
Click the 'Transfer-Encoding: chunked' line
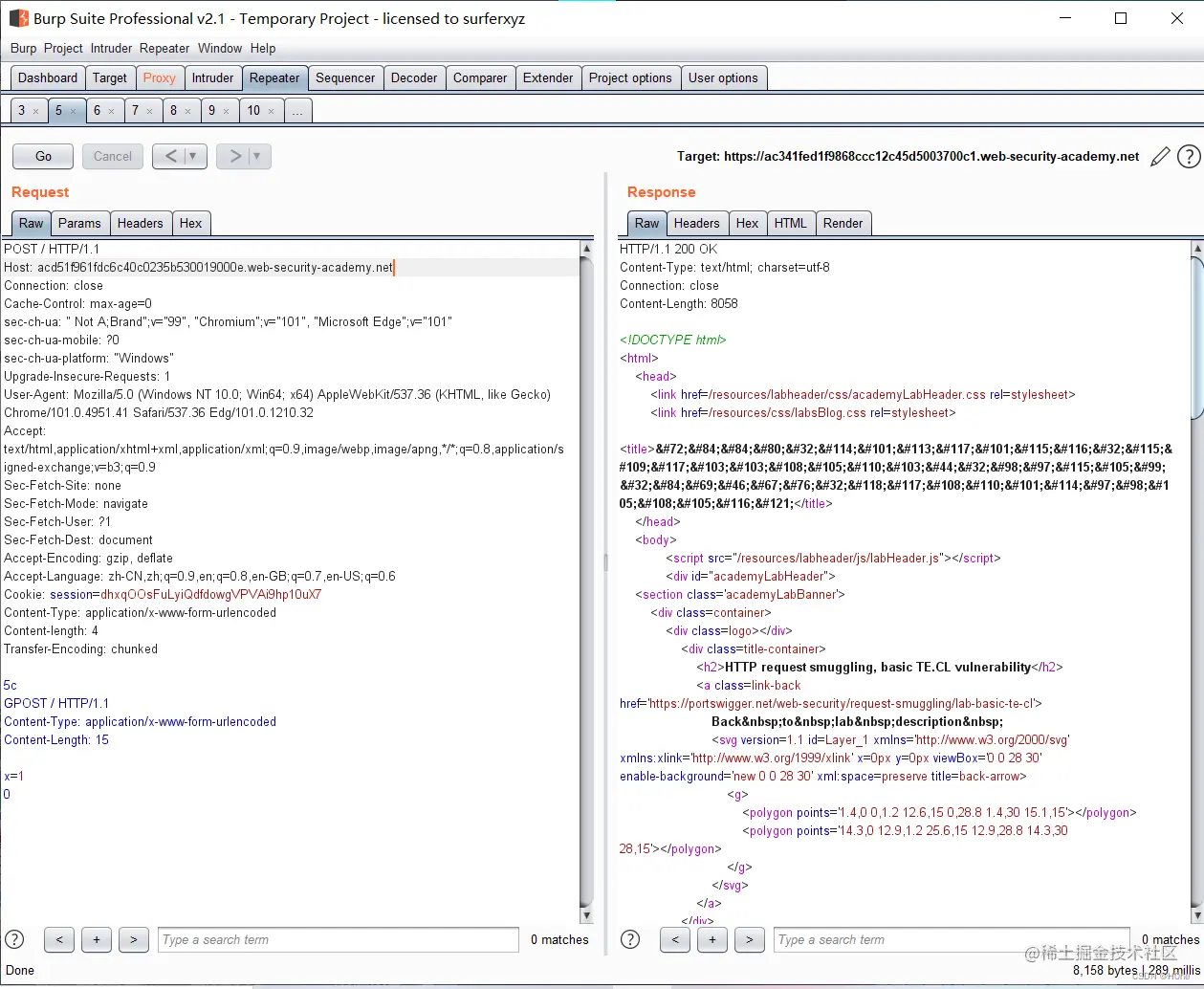[81, 648]
